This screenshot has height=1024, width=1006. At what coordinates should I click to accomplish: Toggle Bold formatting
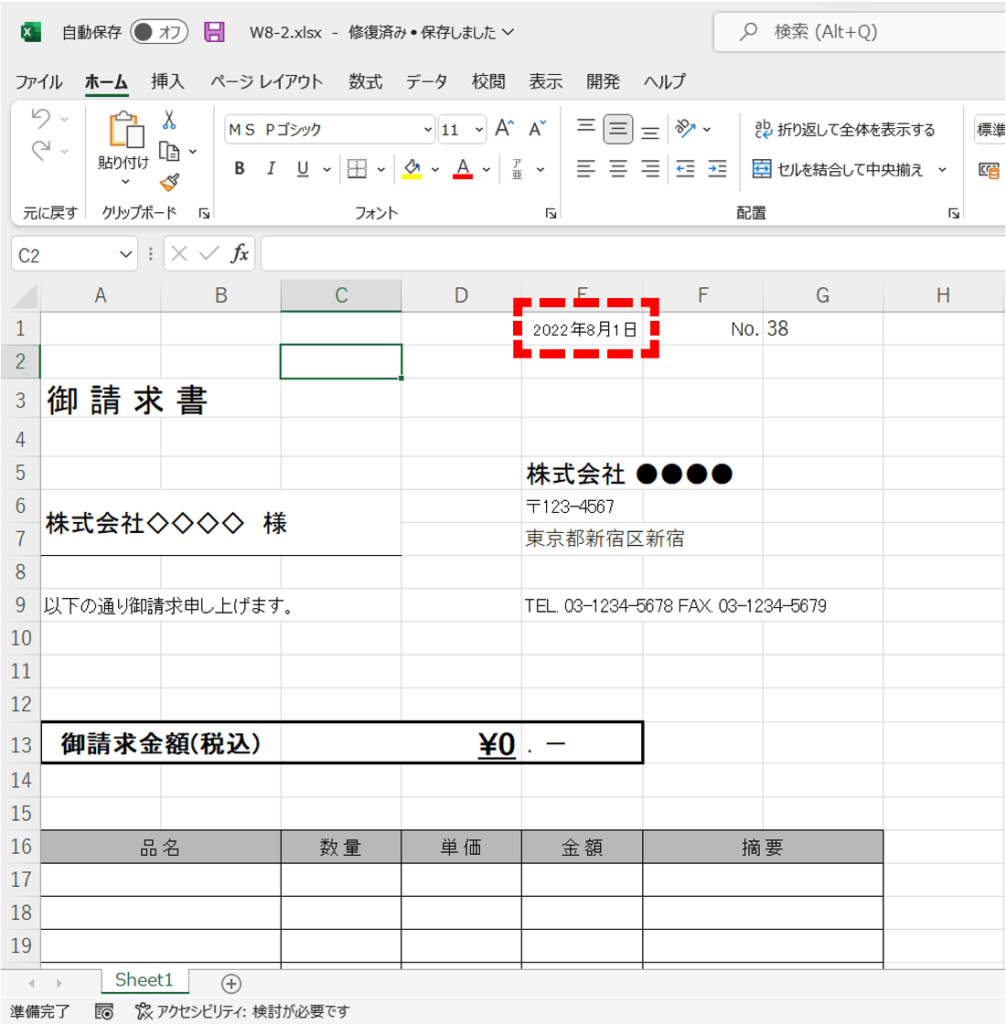click(x=240, y=169)
